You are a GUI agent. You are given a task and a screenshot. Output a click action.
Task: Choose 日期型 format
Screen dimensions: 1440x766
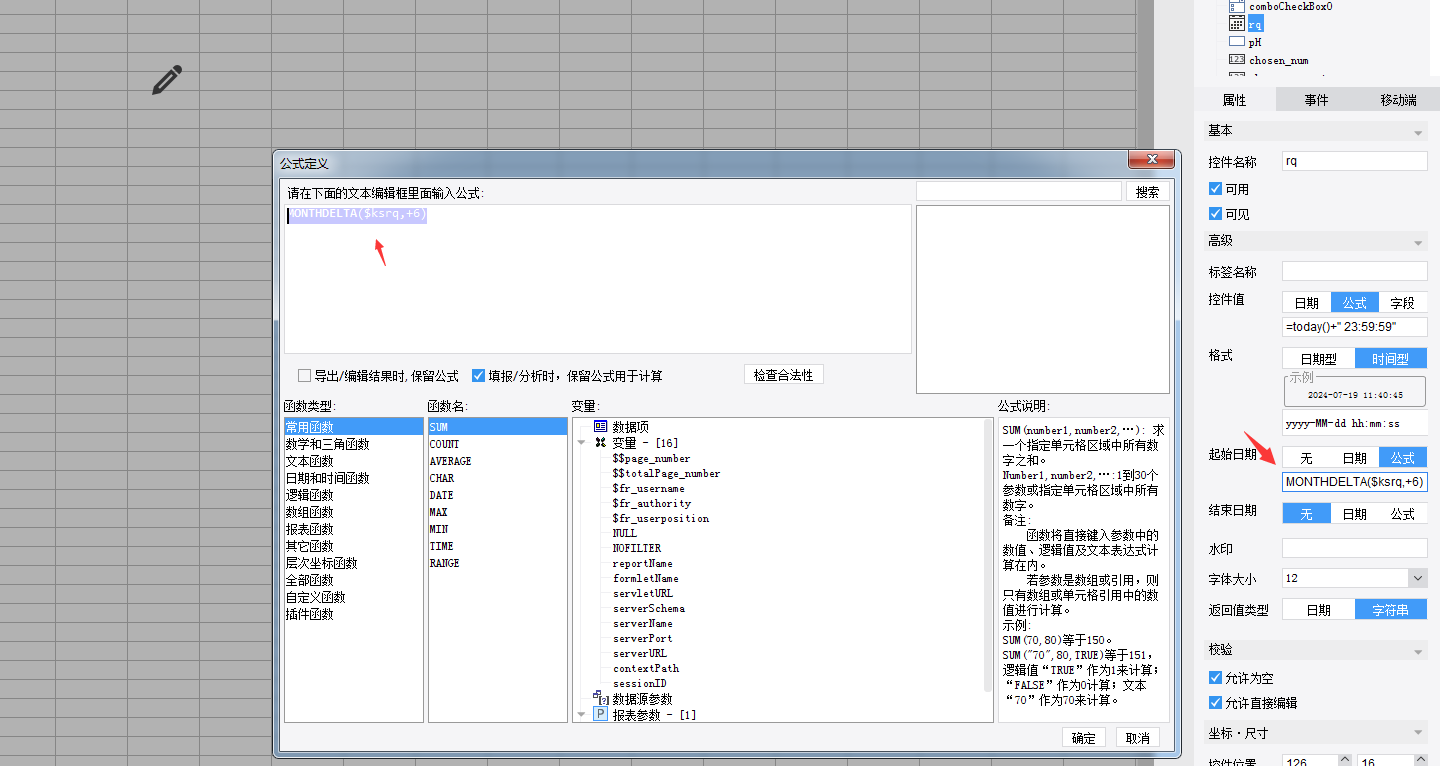1319,358
